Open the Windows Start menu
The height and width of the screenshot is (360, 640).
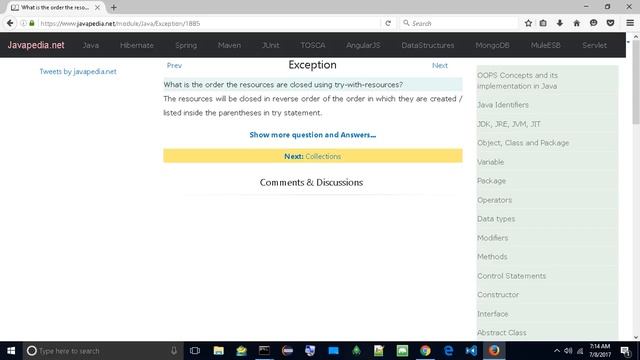tap(11, 351)
